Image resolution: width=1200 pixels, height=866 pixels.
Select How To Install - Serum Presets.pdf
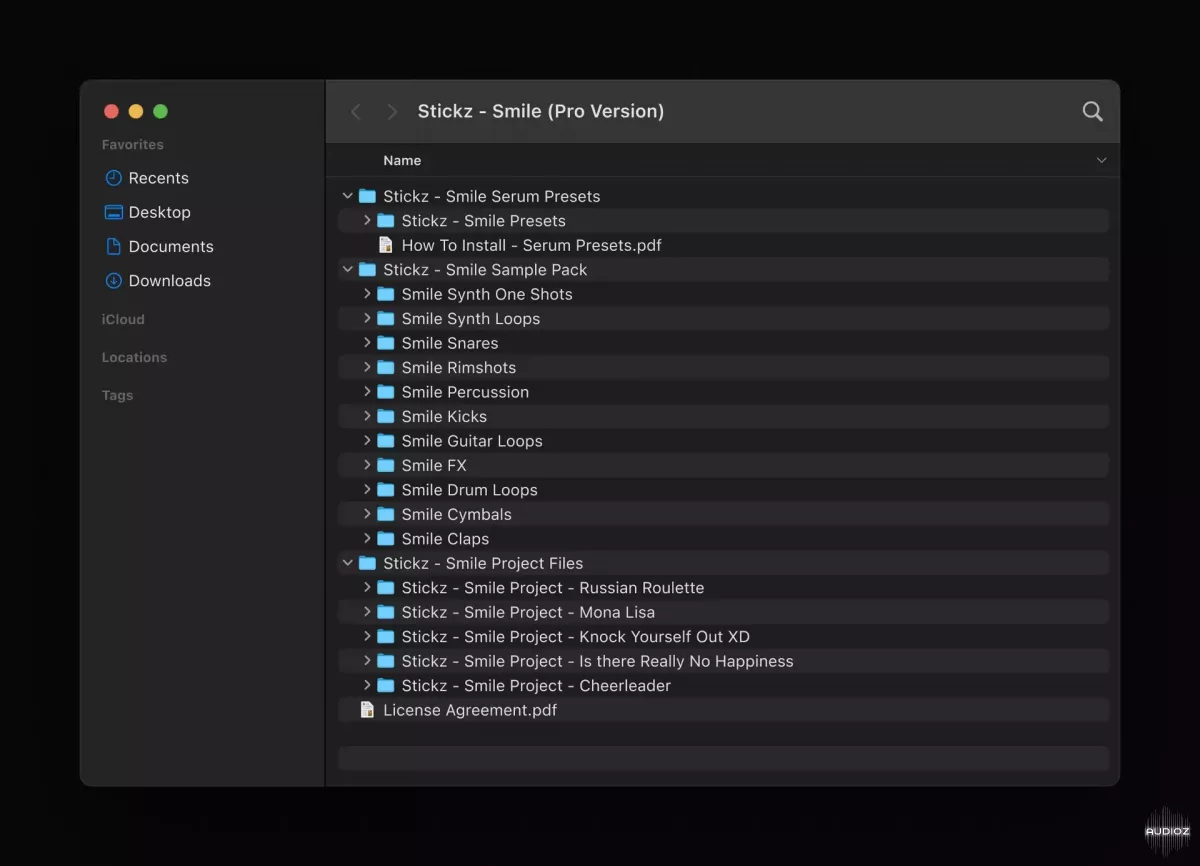531,245
